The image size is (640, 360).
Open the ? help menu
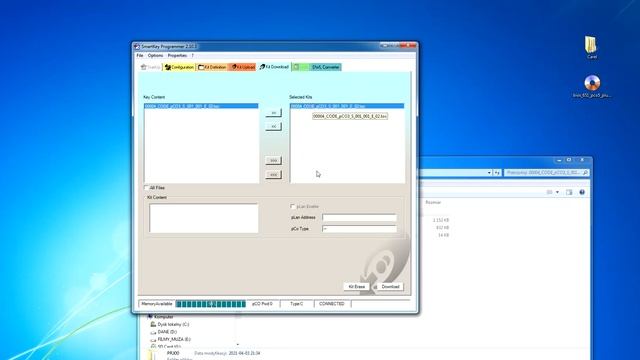click(x=193, y=56)
